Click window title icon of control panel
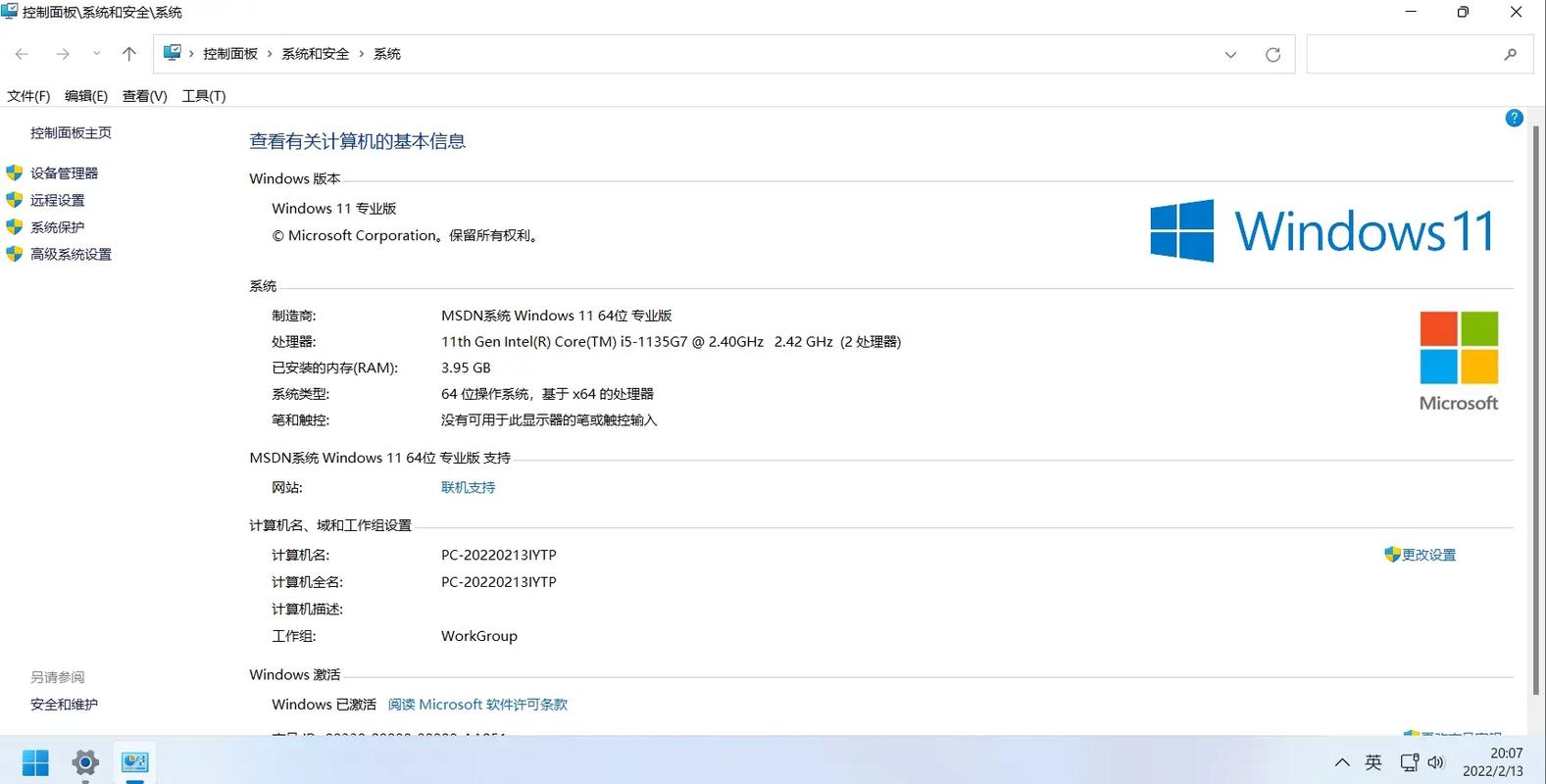Viewport: 1546px width, 784px height. 10,12
